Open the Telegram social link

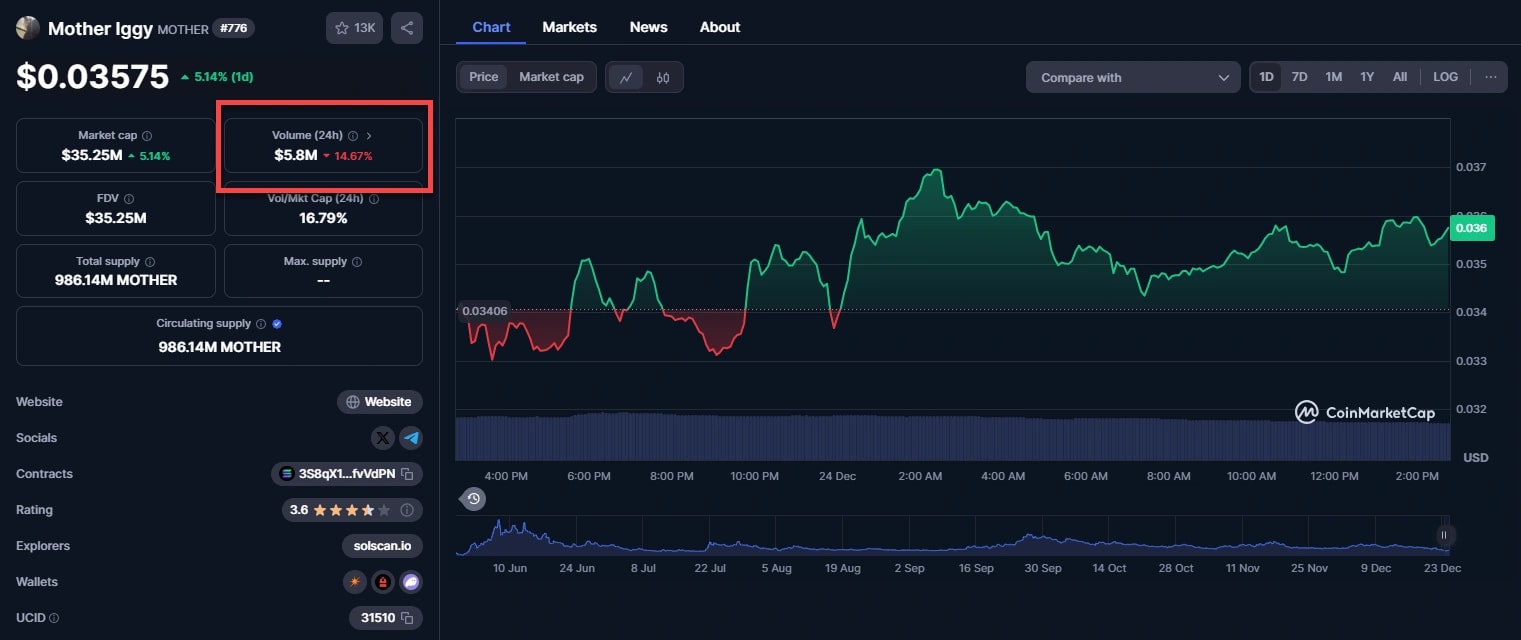coord(411,438)
